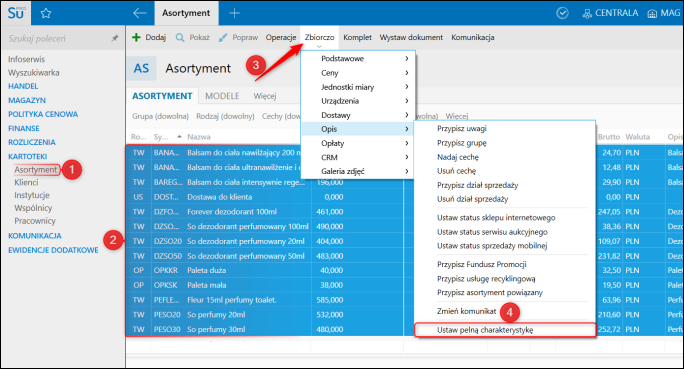
Task: Pin the command search panel
Action: pyautogui.click(x=115, y=38)
